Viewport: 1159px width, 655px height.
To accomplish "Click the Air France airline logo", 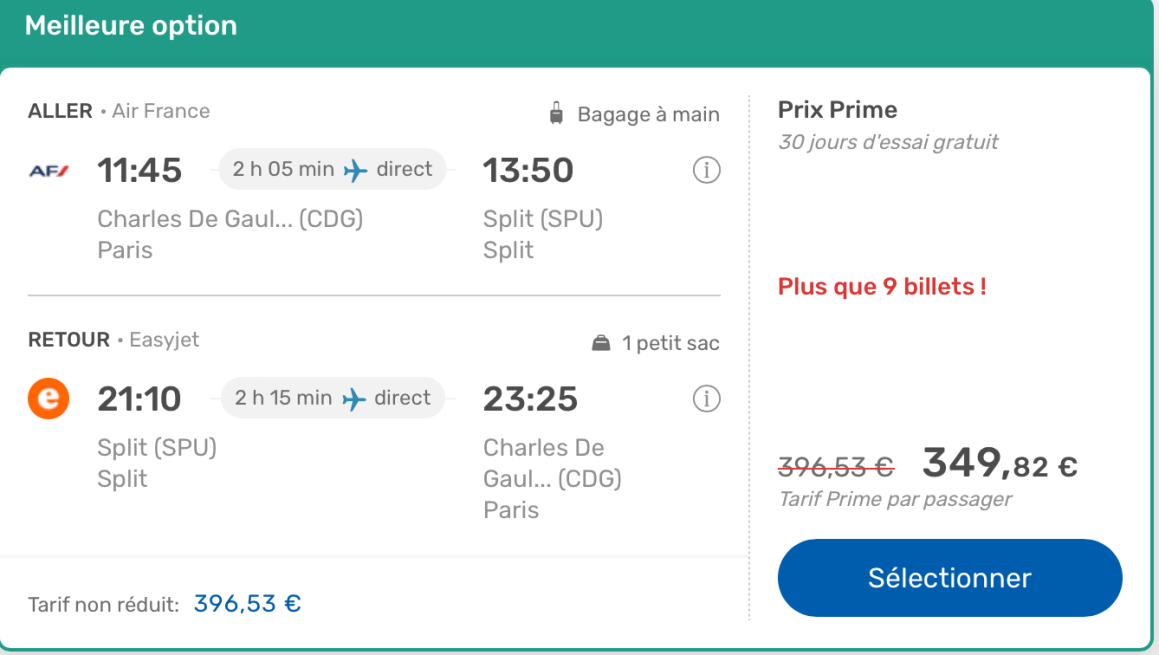I will 48,171.
